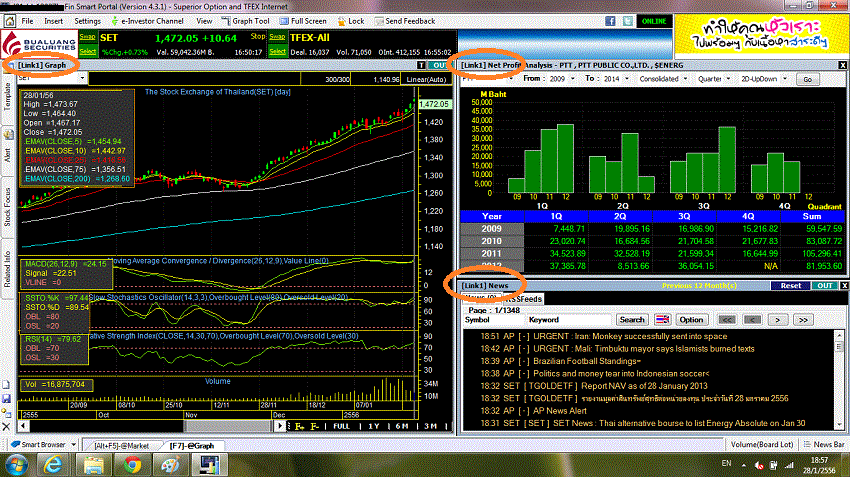Open Paint from taskbar
The width and height of the screenshot is (850, 477).
(170, 465)
